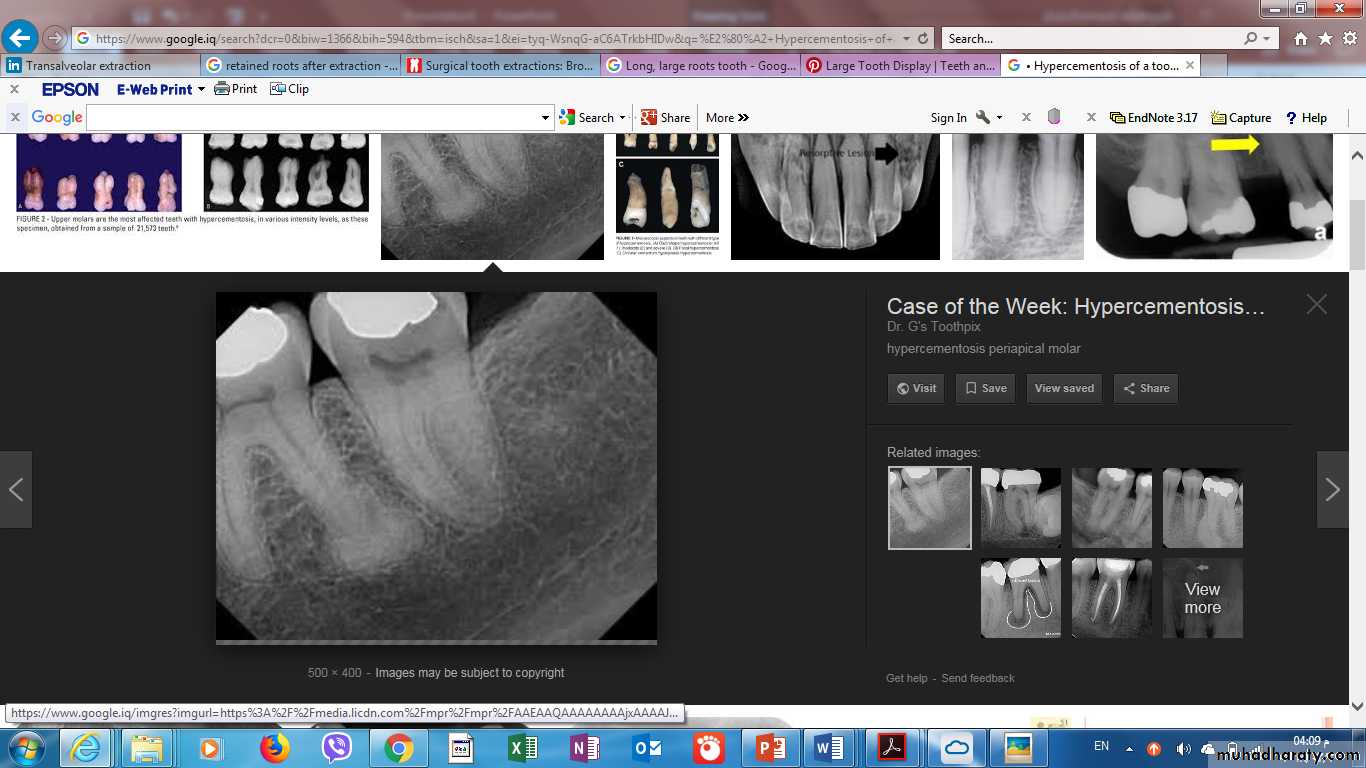Screen dimensions: 1366x768
Task: Launch Firefox from the Windows taskbar
Action: point(274,748)
